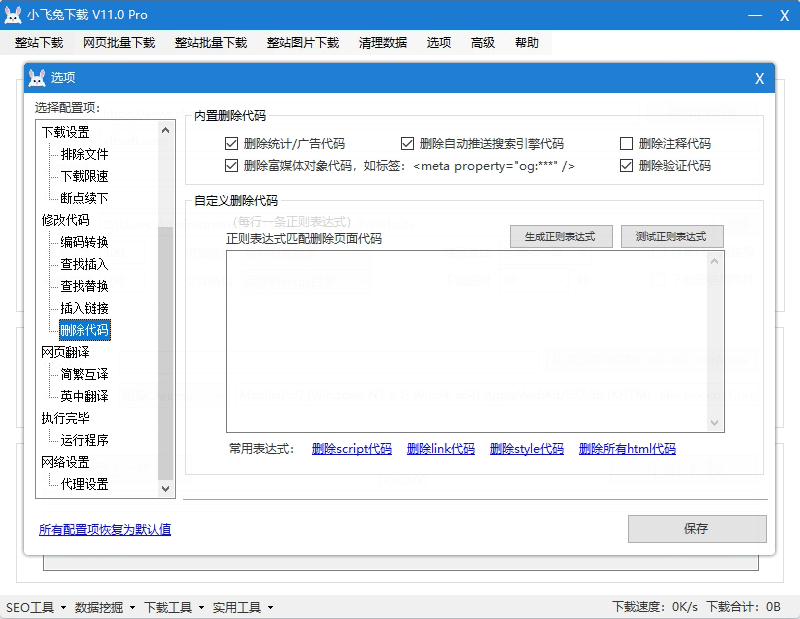The height and width of the screenshot is (619, 800).
Task: Click the 生成正则表达式 button
Action: pyautogui.click(x=560, y=237)
